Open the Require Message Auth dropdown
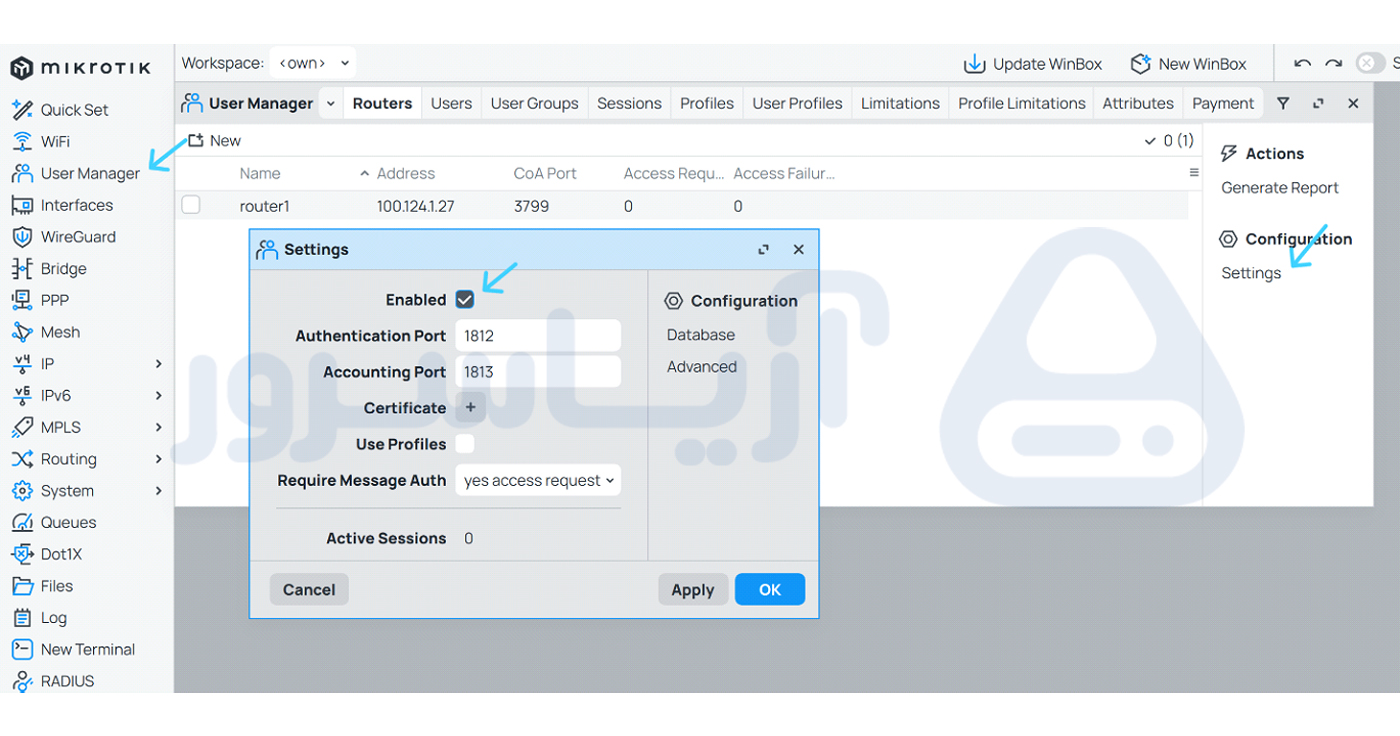 [x=538, y=481]
